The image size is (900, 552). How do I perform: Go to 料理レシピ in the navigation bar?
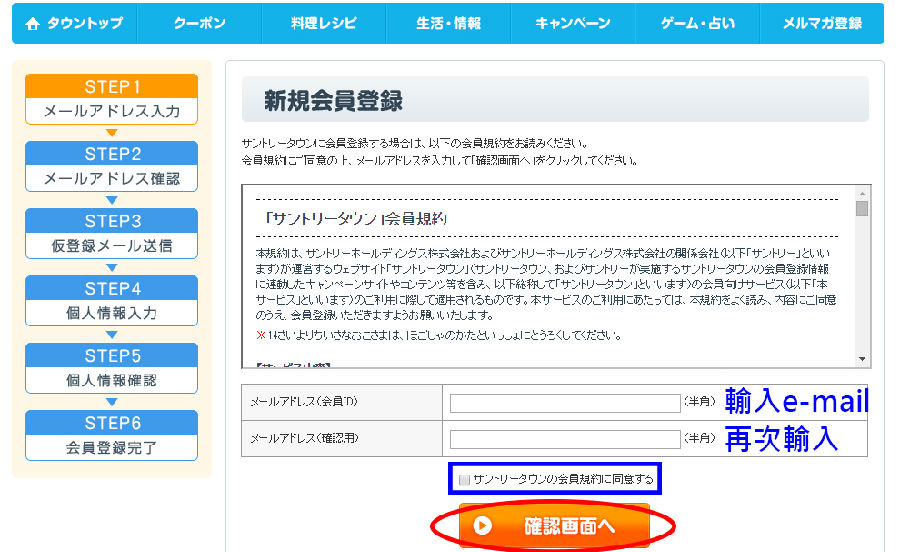(324, 24)
